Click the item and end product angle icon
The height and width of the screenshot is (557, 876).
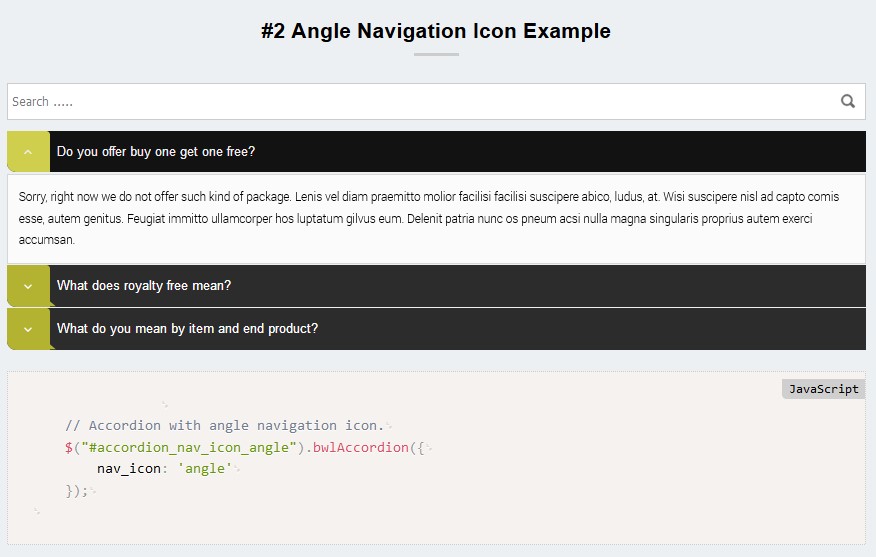(x=28, y=329)
